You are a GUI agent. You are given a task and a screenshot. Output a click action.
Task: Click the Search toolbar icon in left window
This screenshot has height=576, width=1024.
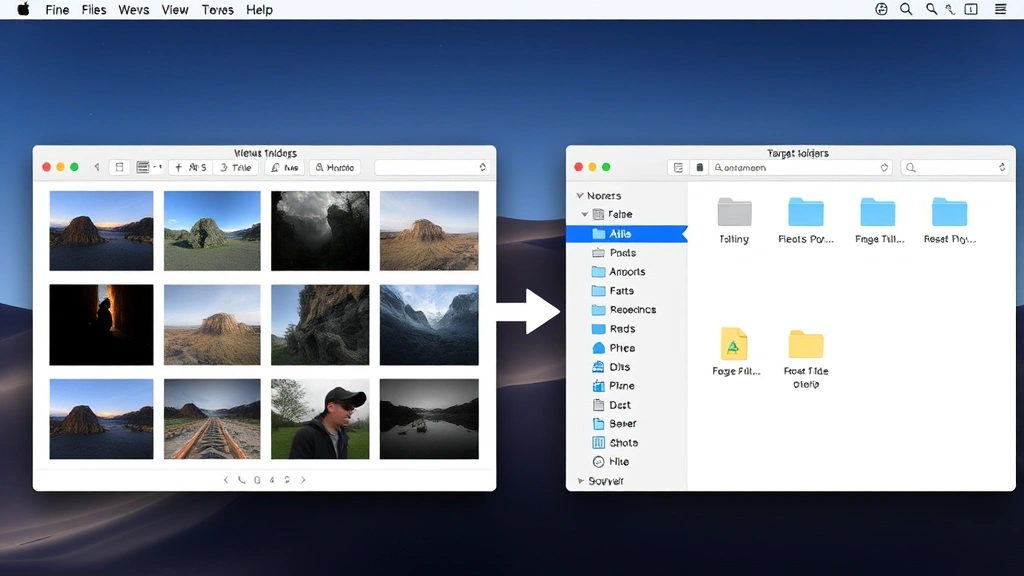(x=320, y=167)
